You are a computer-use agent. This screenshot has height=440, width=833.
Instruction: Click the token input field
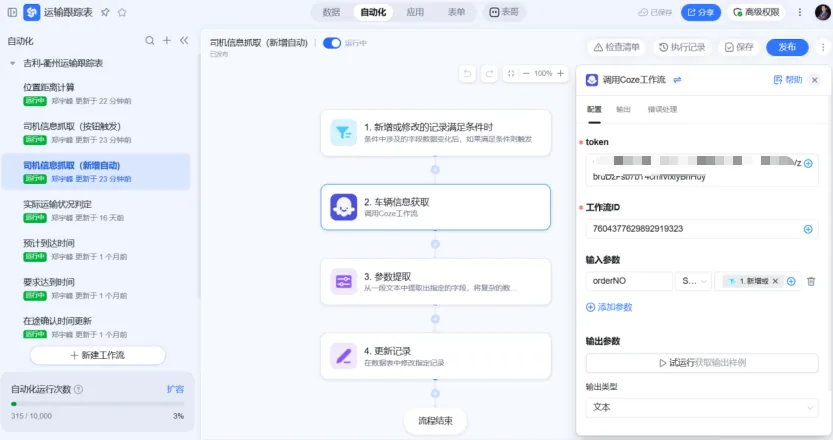coord(702,170)
